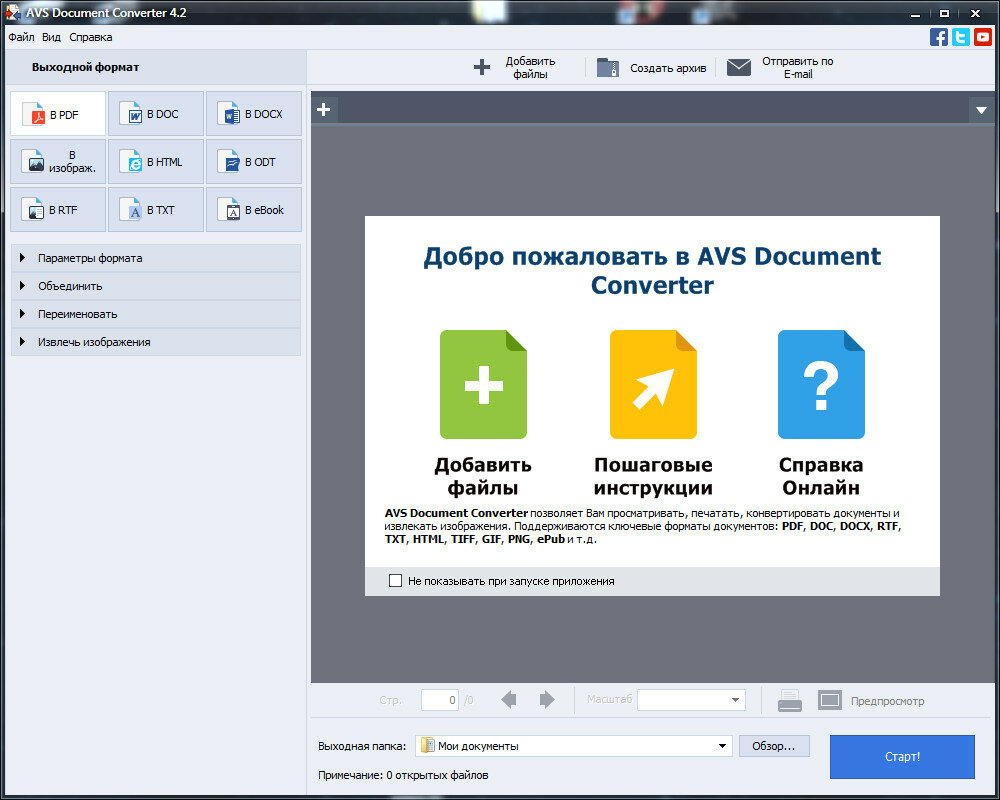Image resolution: width=1000 pixels, height=800 pixels.
Task: Click Примечание: 0 открытых файлов text
Action: pos(403,775)
